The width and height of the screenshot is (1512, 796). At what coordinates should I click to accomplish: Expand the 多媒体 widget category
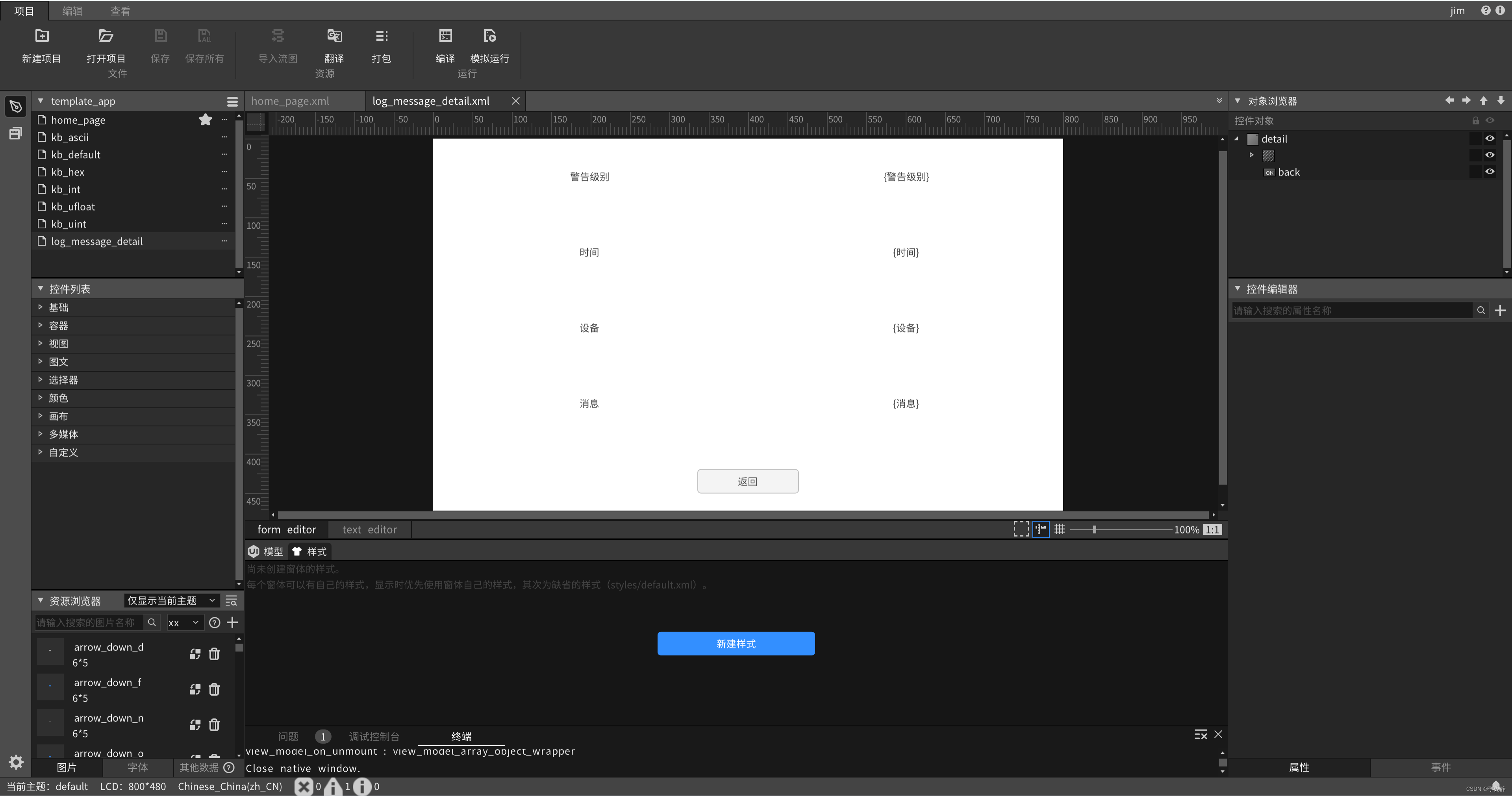[133, 434]
